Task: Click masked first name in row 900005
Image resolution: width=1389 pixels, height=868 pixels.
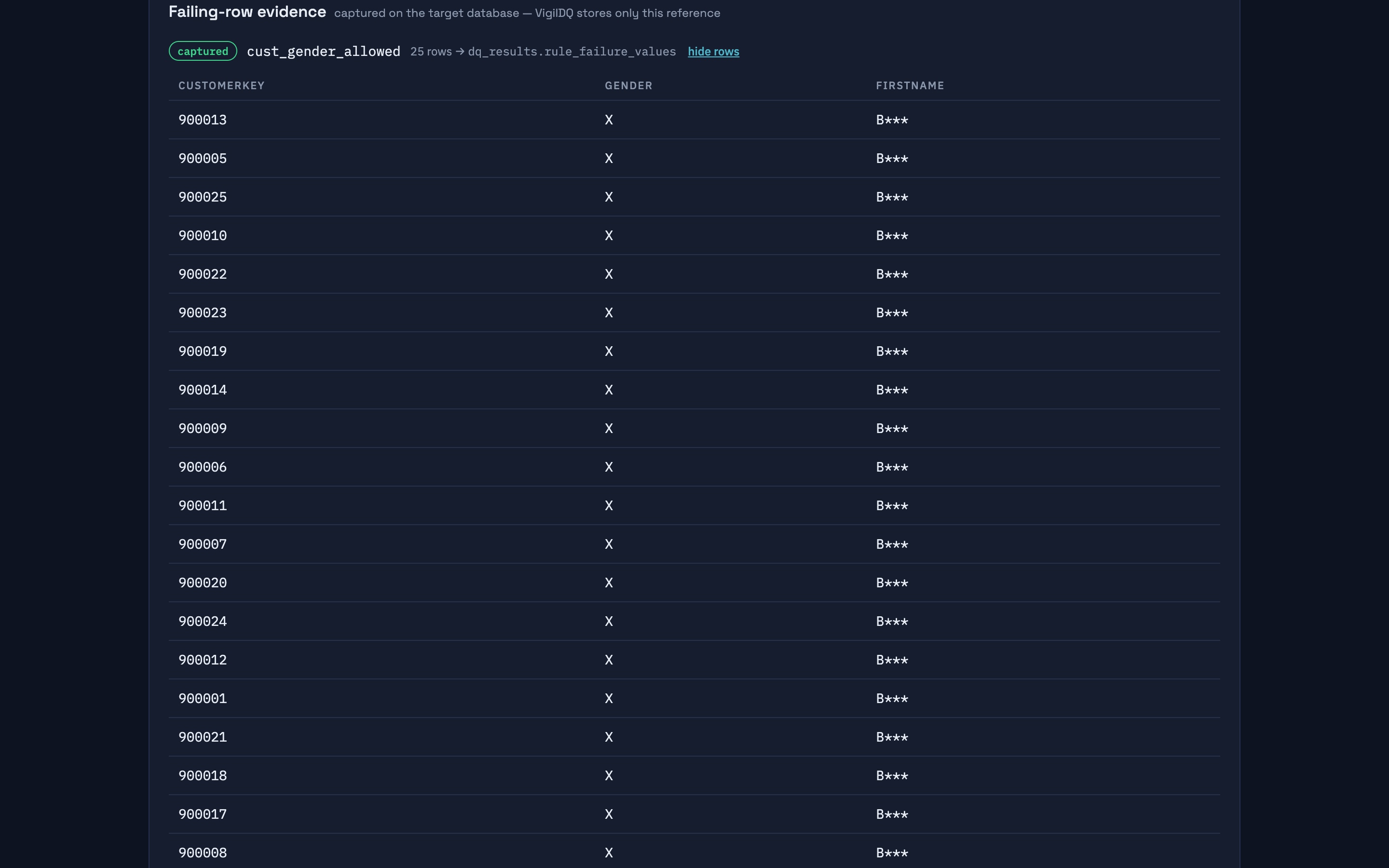Action: tap(892, 159)
